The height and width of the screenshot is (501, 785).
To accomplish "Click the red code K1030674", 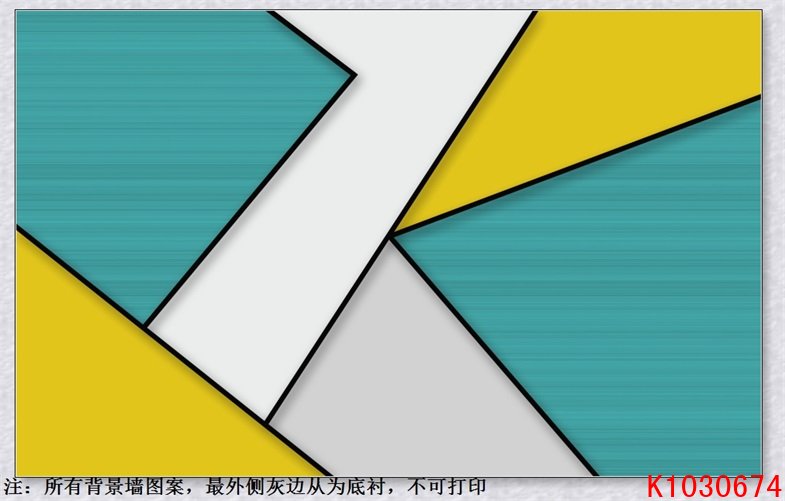I will 714,487.
